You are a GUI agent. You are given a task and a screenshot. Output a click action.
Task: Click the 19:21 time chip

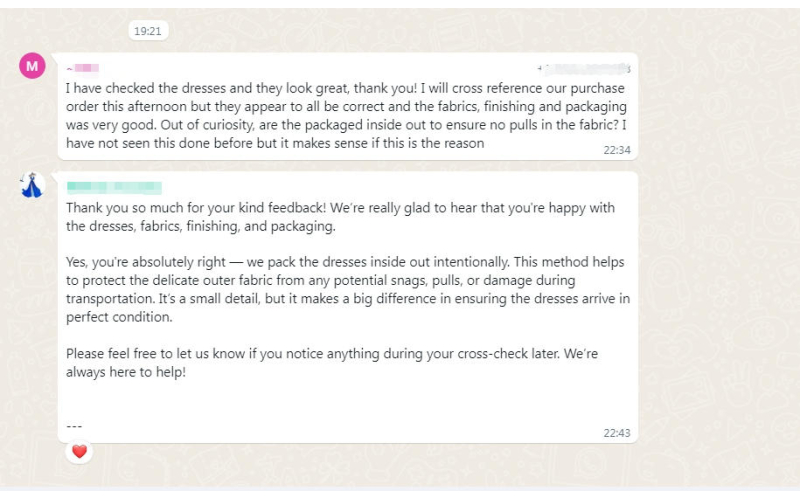click(147, 31)
